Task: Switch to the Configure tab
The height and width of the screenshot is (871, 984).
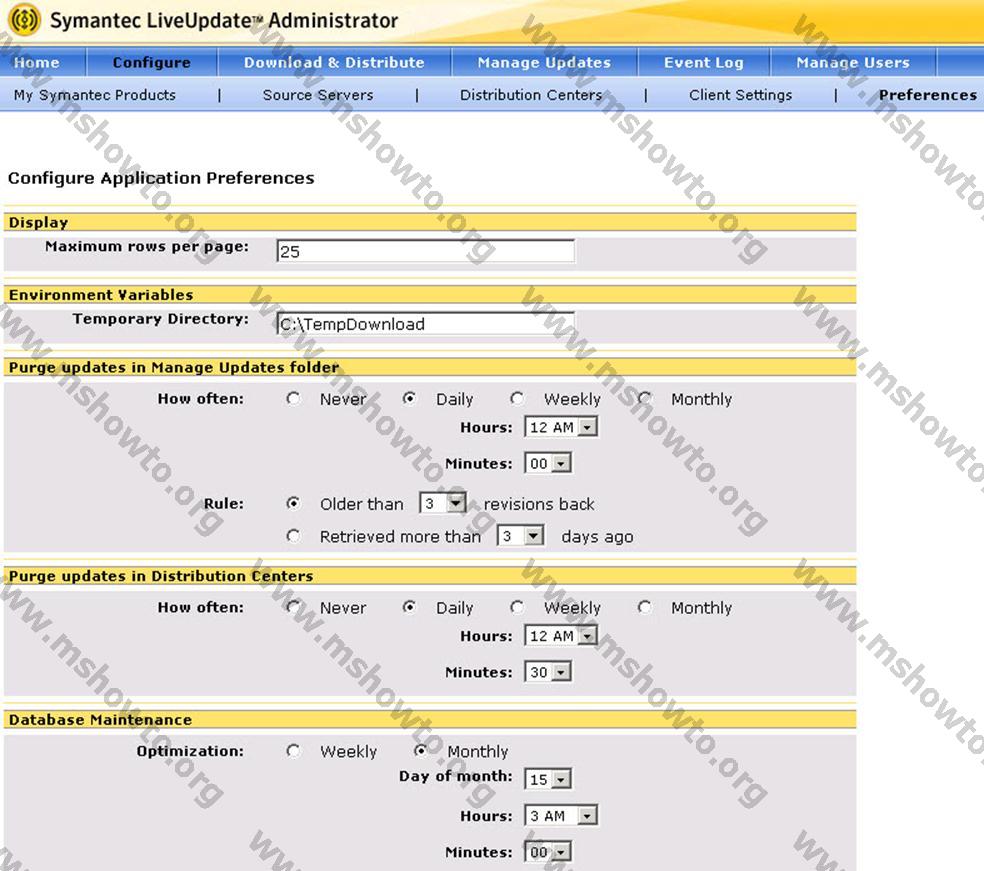Action: point(151,62)
